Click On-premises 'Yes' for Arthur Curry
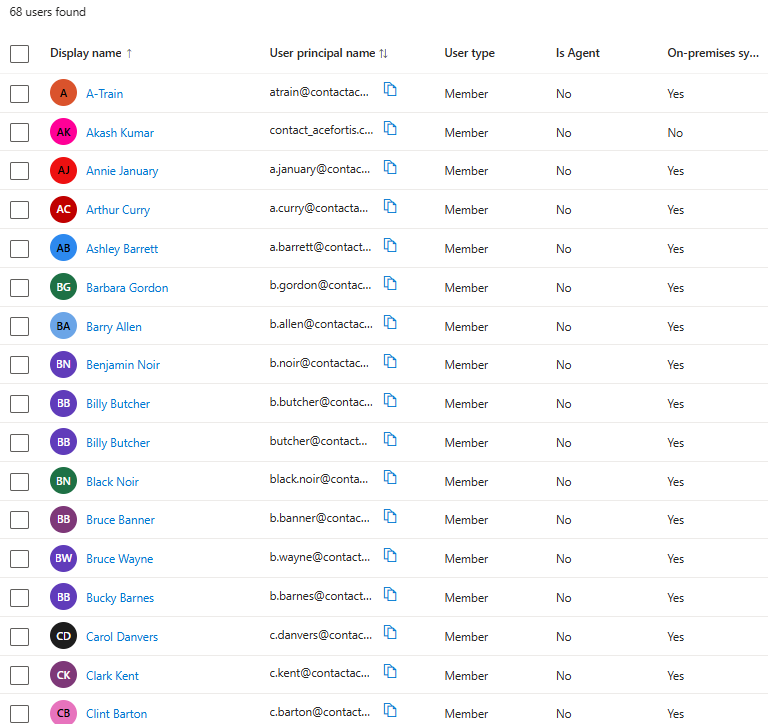Screen dimensions: 768x724 coord(675,210)
